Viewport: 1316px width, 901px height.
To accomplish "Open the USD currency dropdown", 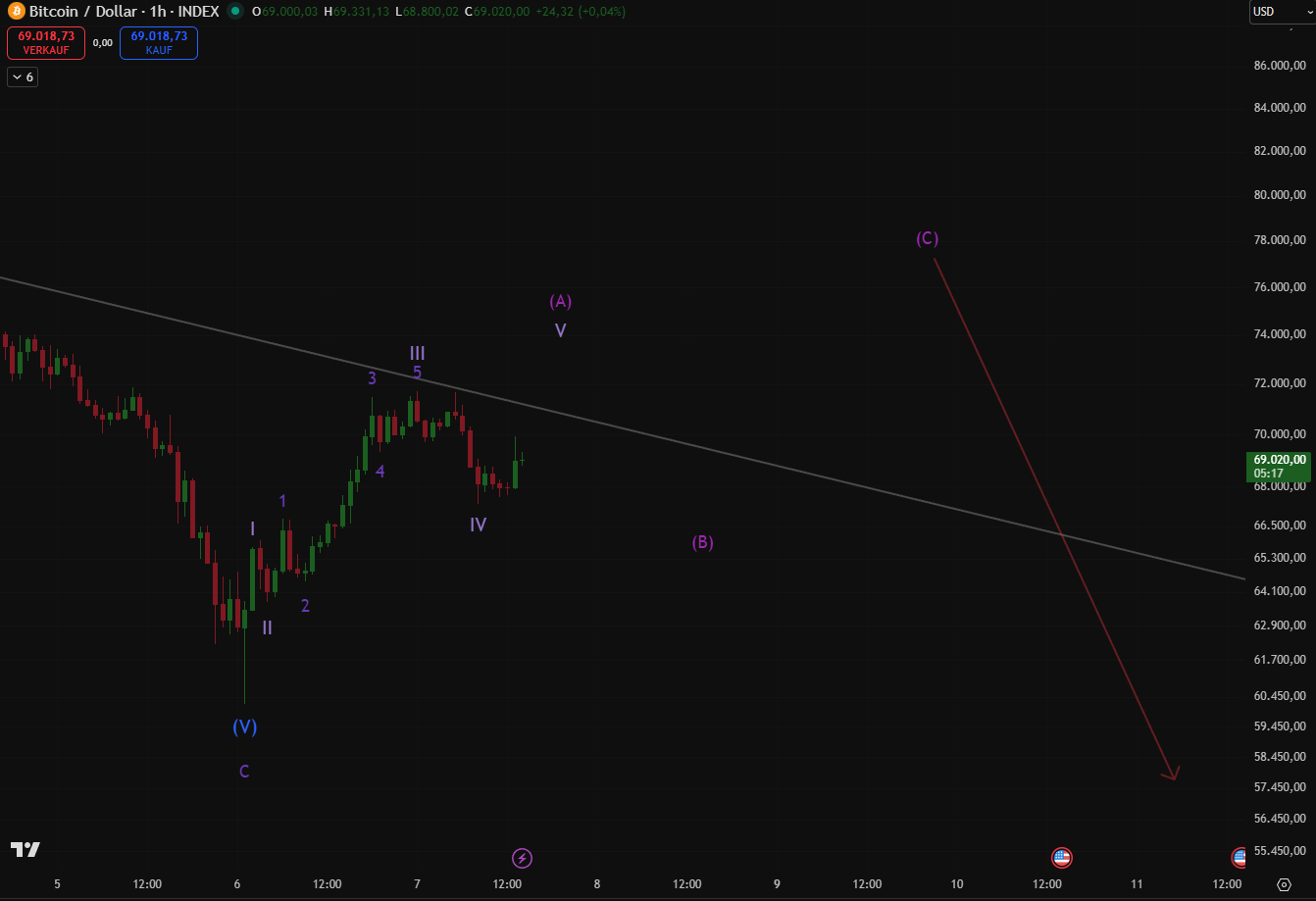I will pyautogui.click(x=1281, y=12).
